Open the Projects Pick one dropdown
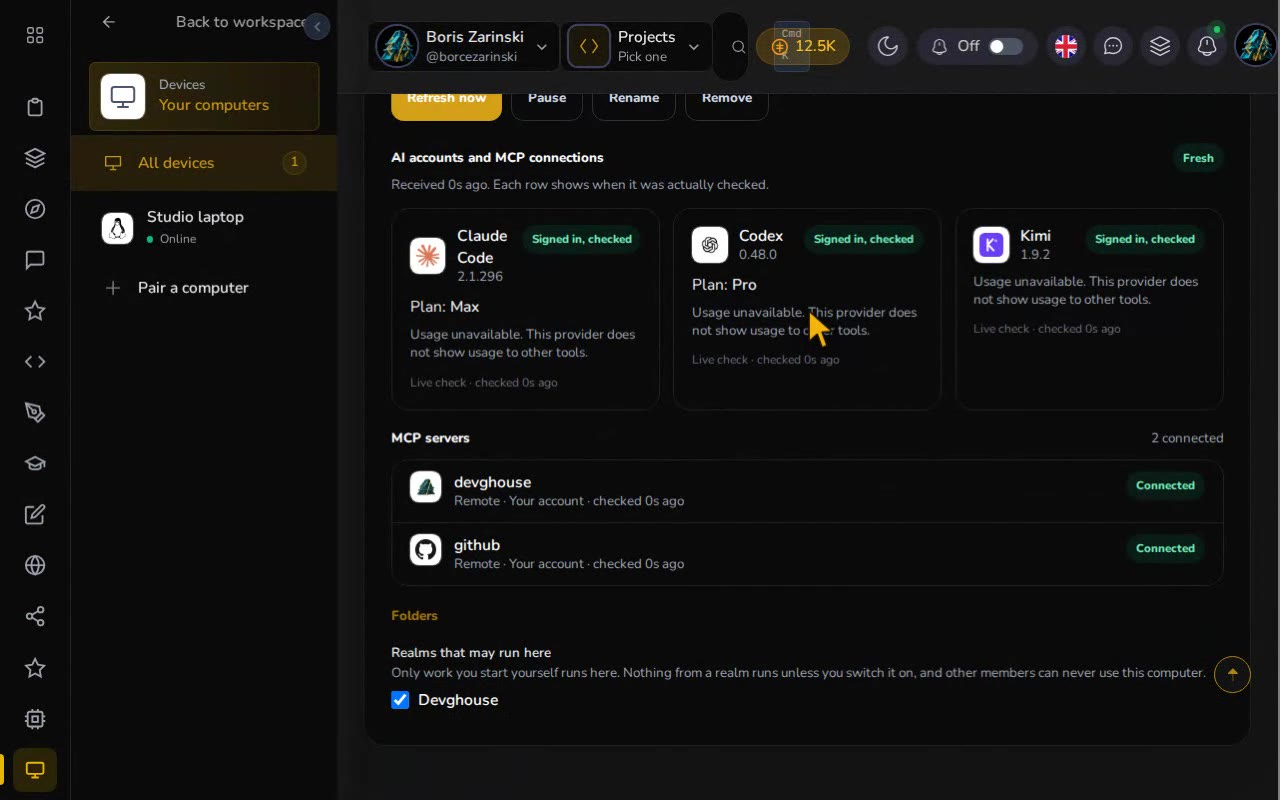Image resolution: width=1280 pixels, height=800 pixels. (637, 46)
